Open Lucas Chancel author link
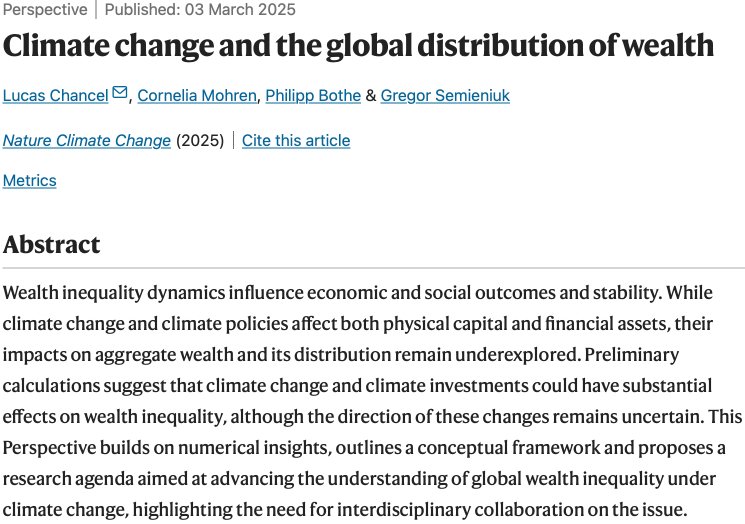 [x=55, y=96]
